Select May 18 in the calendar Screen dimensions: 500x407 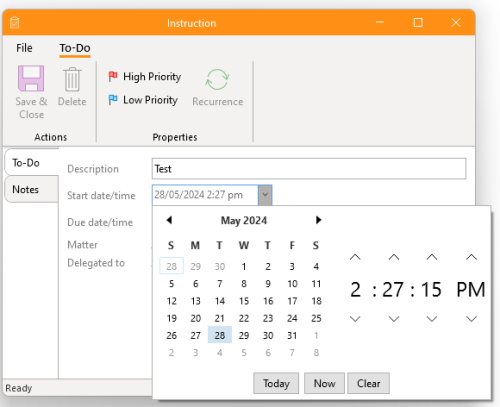click(x=316, y=301)
